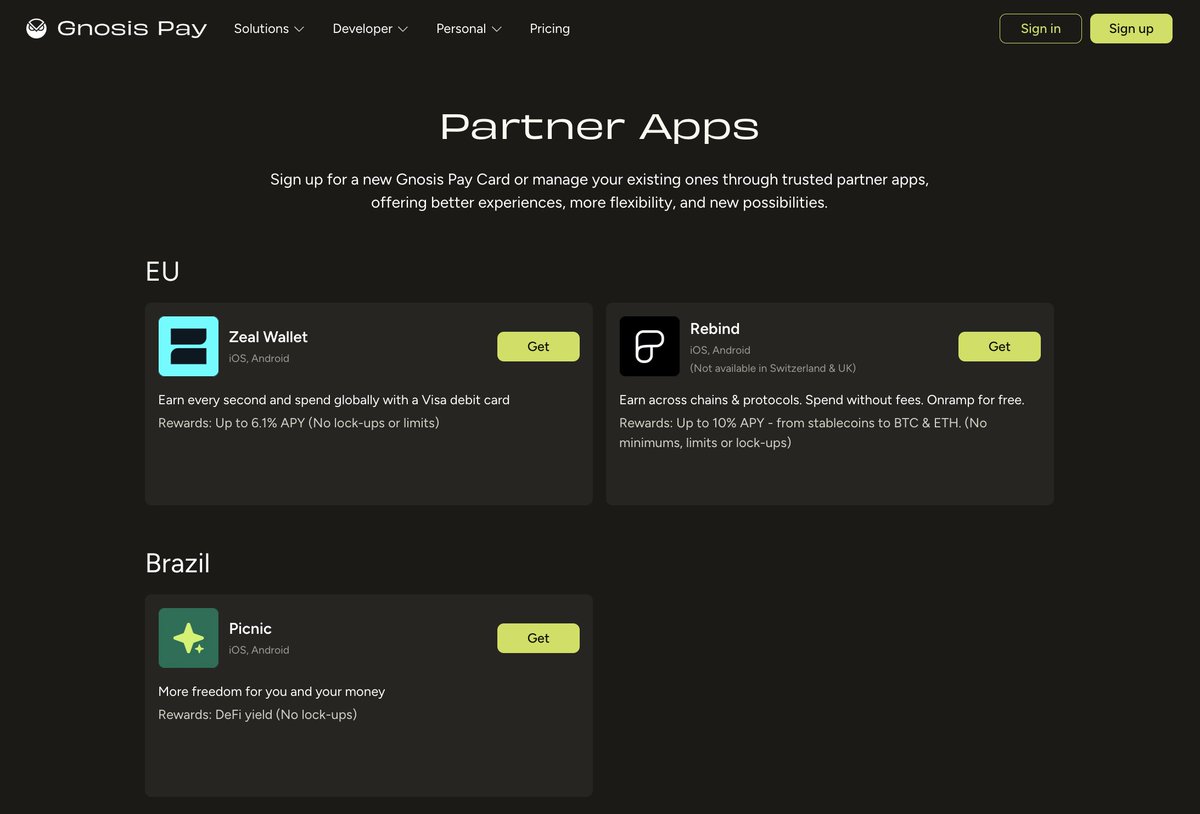Select the Zeal Wallet title

coord(268,337)
